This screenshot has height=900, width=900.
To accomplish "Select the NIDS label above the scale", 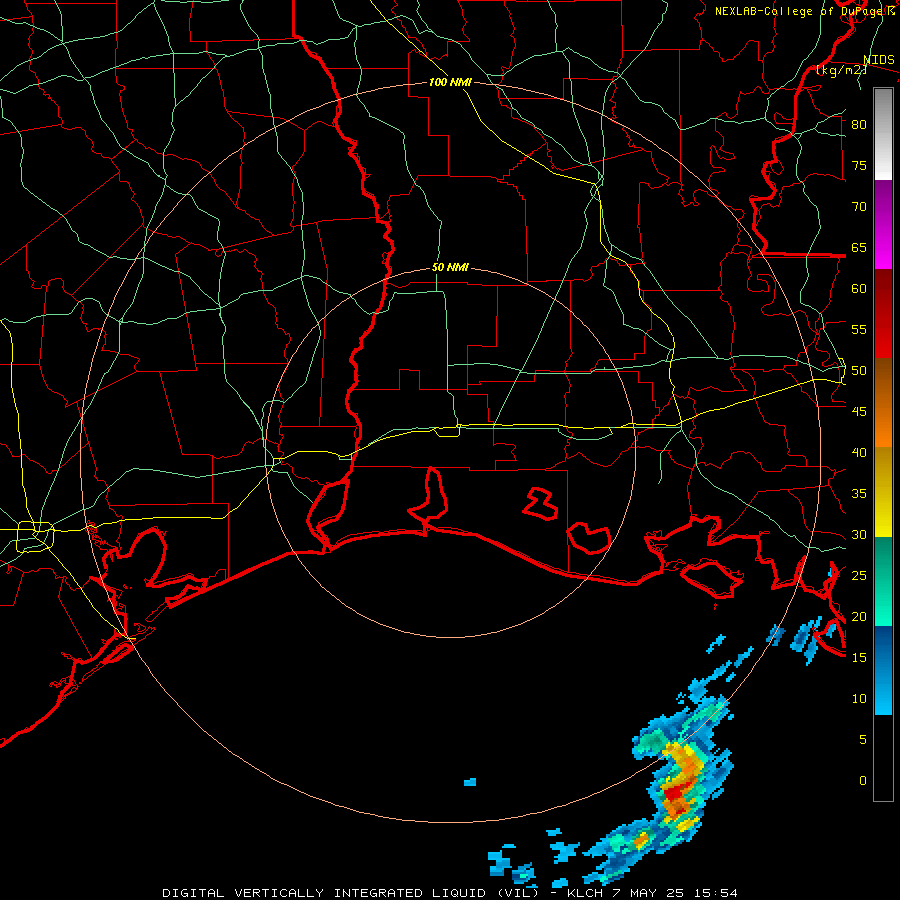I will [x=878, y=60].
